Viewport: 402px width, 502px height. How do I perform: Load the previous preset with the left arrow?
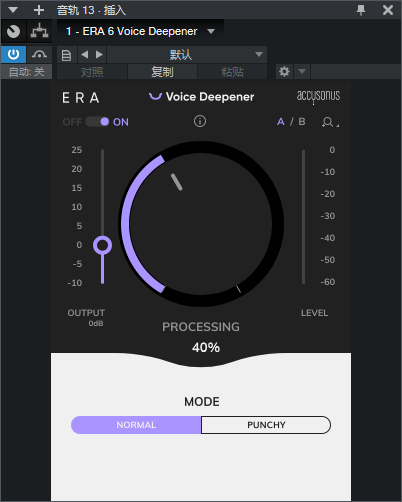coord(85,55)
